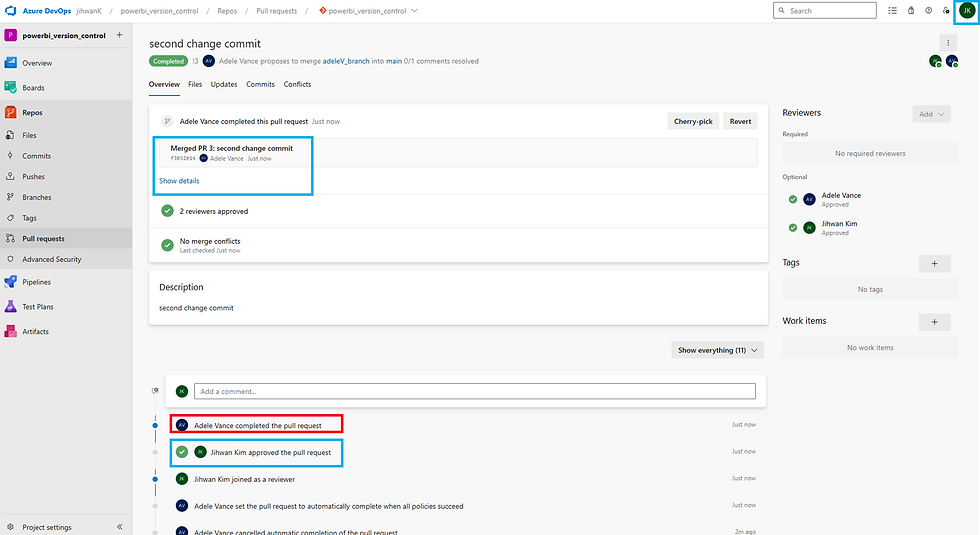
Task: Open the Boards icon in sidebar
Action: click(11, 88)
